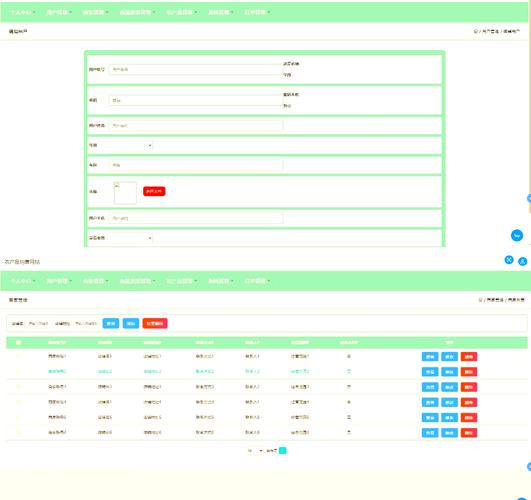Tick the checkbox of table row 5
This screenshot has width=531, height=500.
tap(19, 417)
